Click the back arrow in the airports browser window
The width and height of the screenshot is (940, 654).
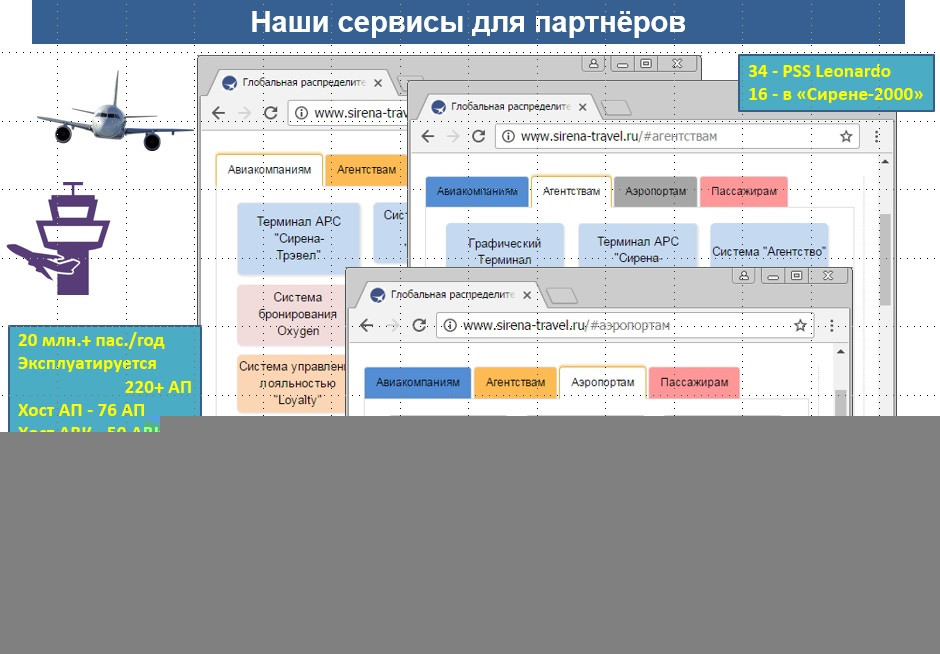click(366, 326)
